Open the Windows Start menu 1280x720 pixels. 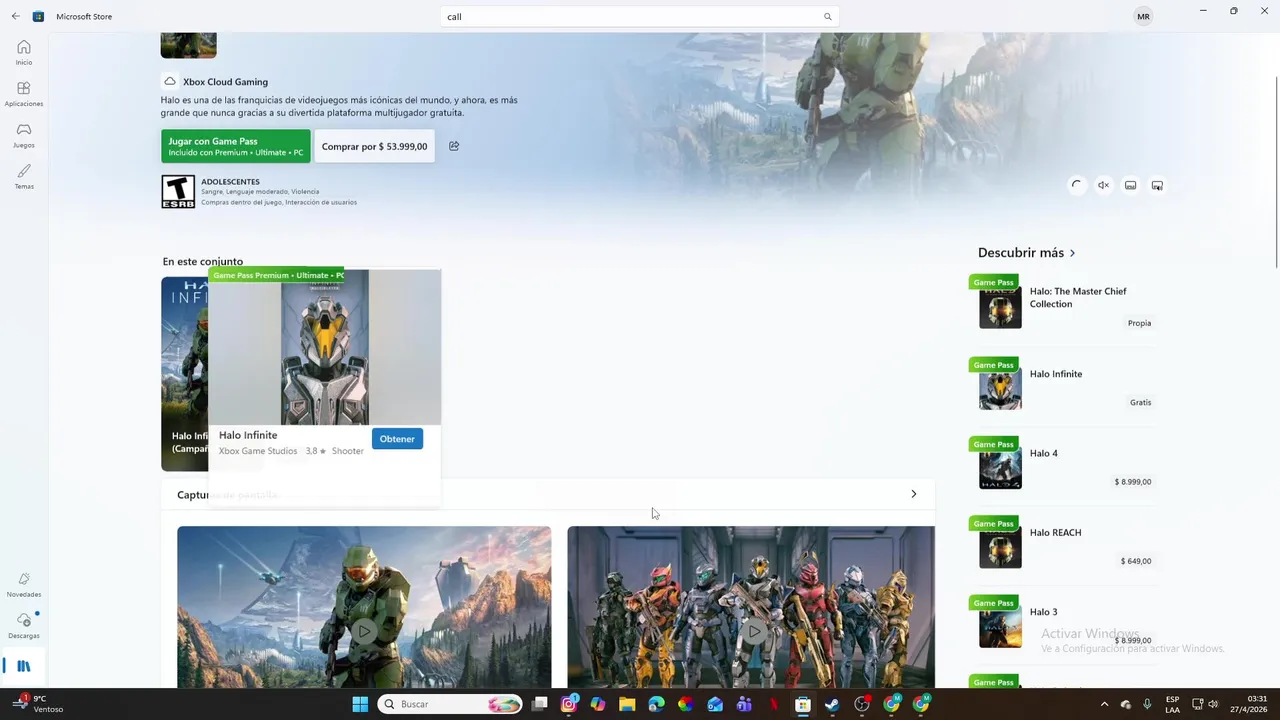(x=360, y=704)
